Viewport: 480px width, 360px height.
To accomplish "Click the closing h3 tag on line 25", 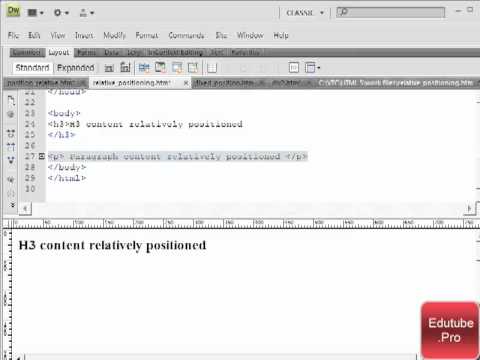I will point(62,135).
